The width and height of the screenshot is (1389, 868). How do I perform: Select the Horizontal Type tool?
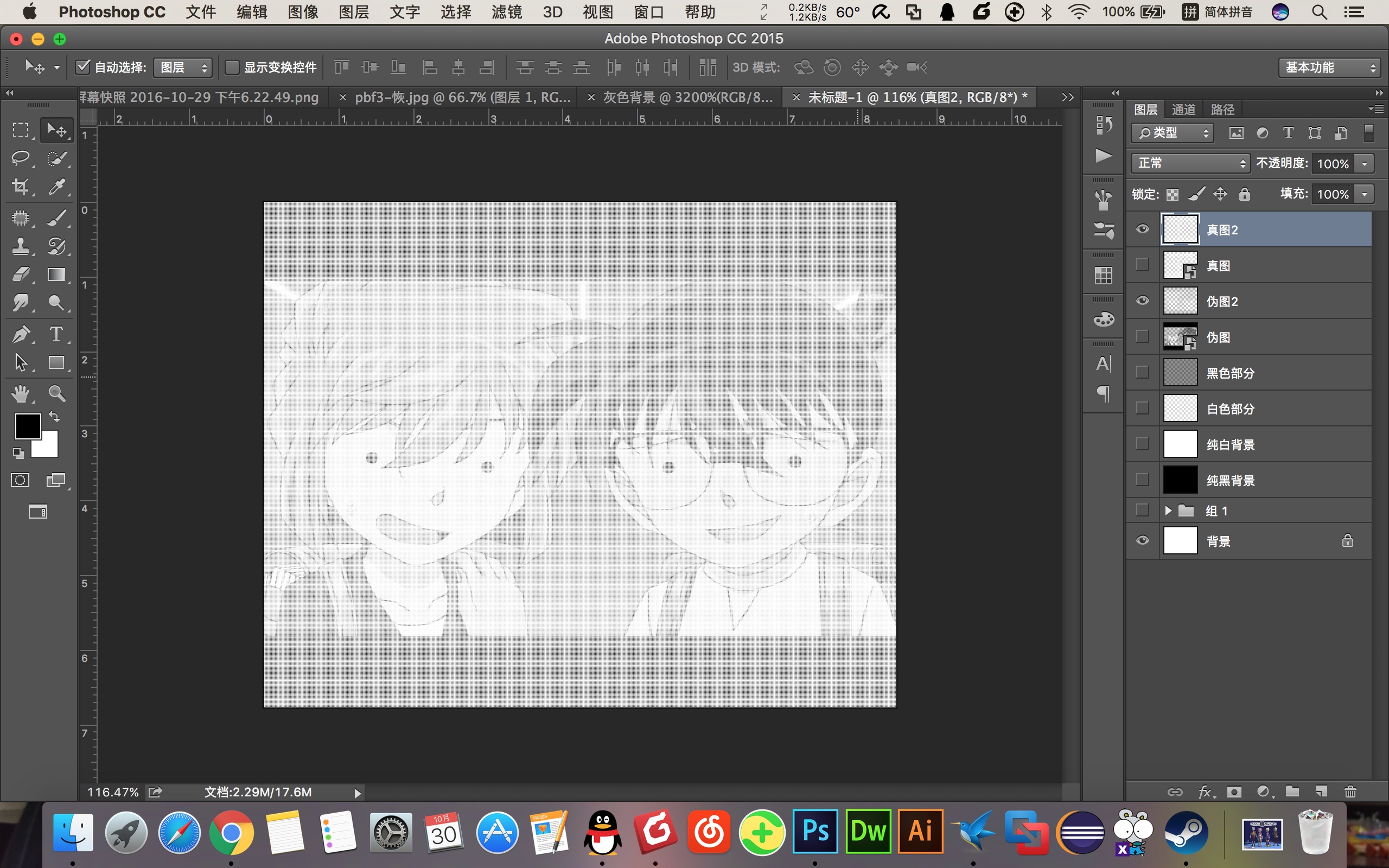click(56, 334)
